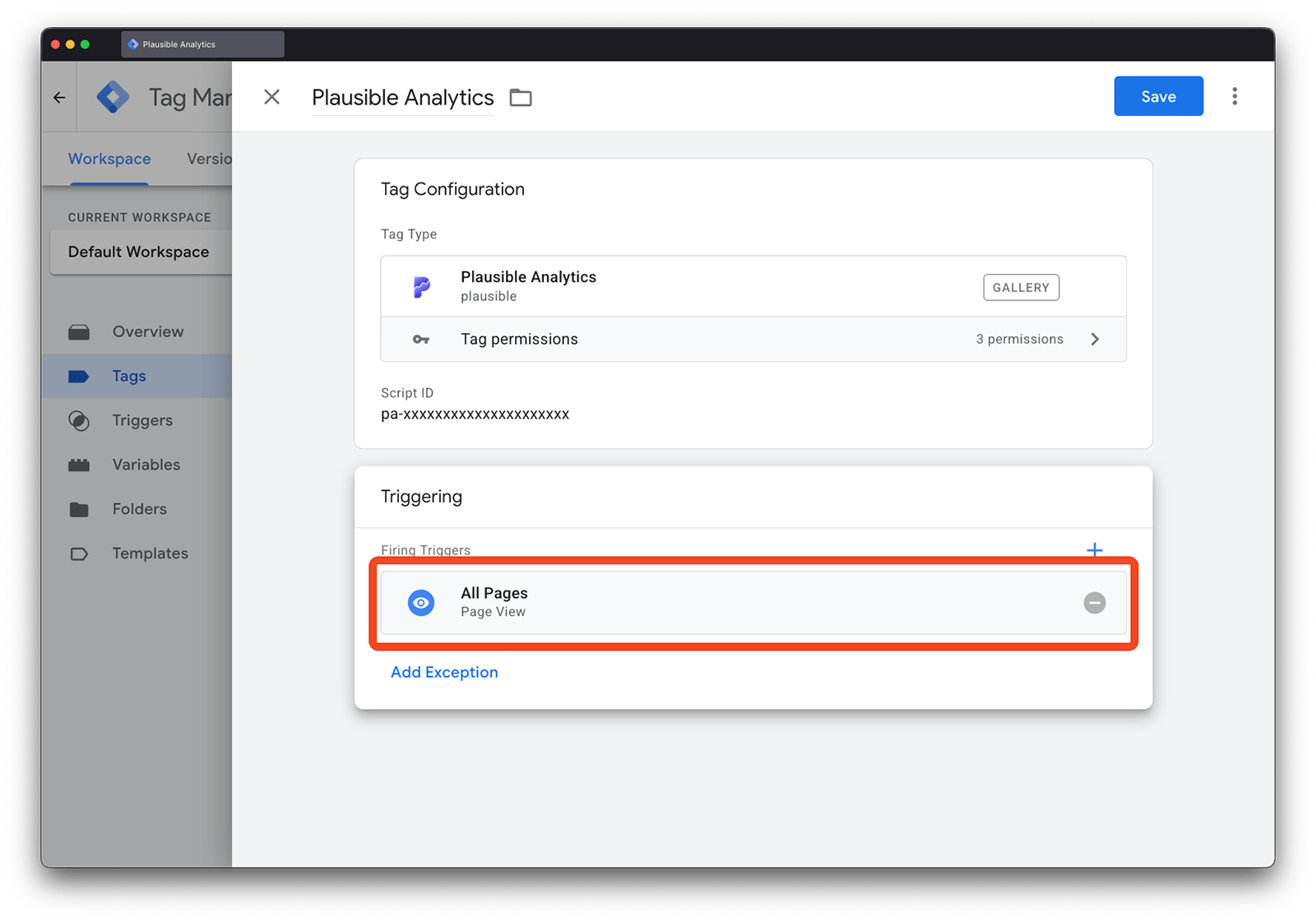Click the Plausible Analytics tag type logo
Viewport: 1316px width, 922px height.
[421, 286]
